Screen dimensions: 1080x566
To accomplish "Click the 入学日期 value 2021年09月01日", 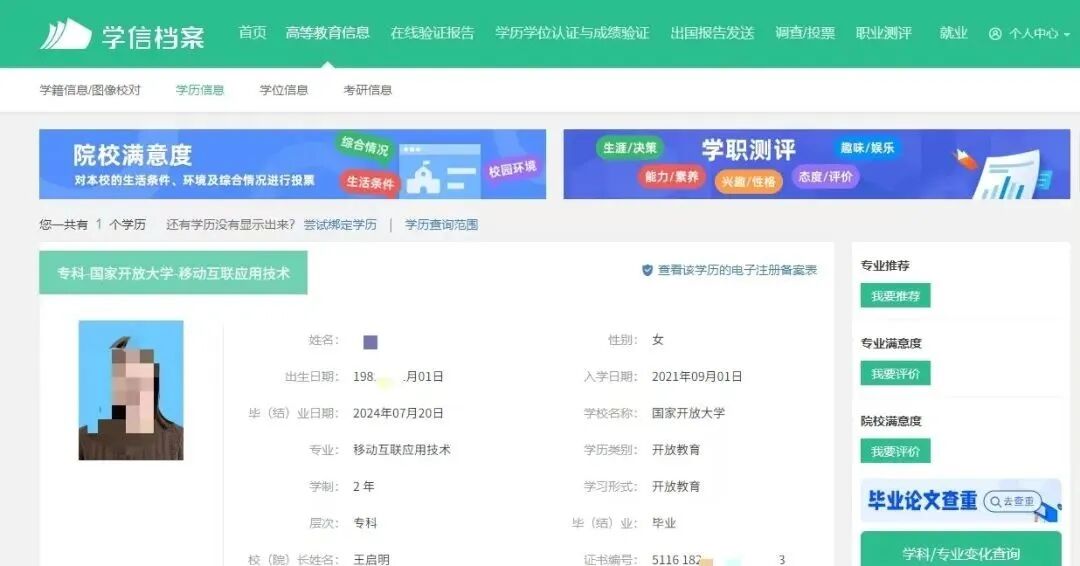I will coord(697,377).
